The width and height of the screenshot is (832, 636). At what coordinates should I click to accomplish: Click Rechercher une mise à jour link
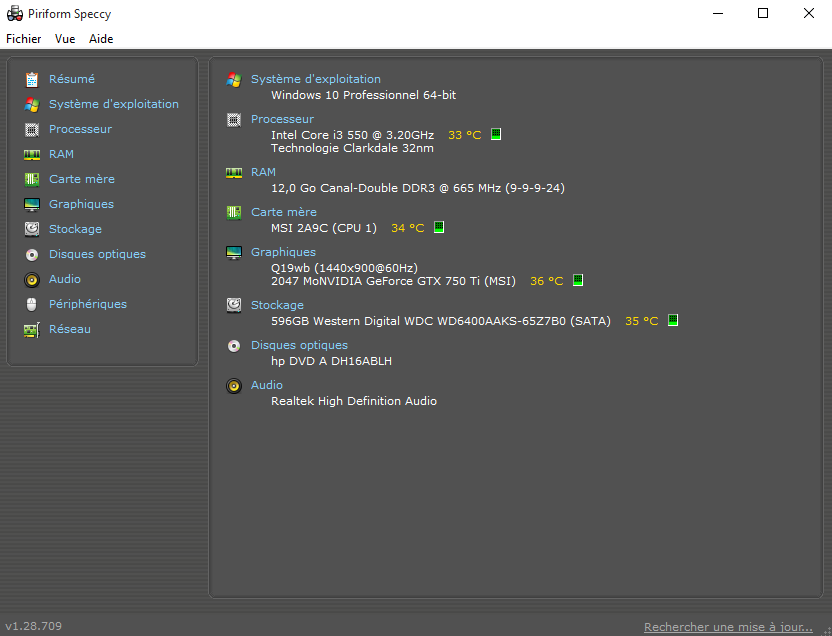tap(728, 627)
